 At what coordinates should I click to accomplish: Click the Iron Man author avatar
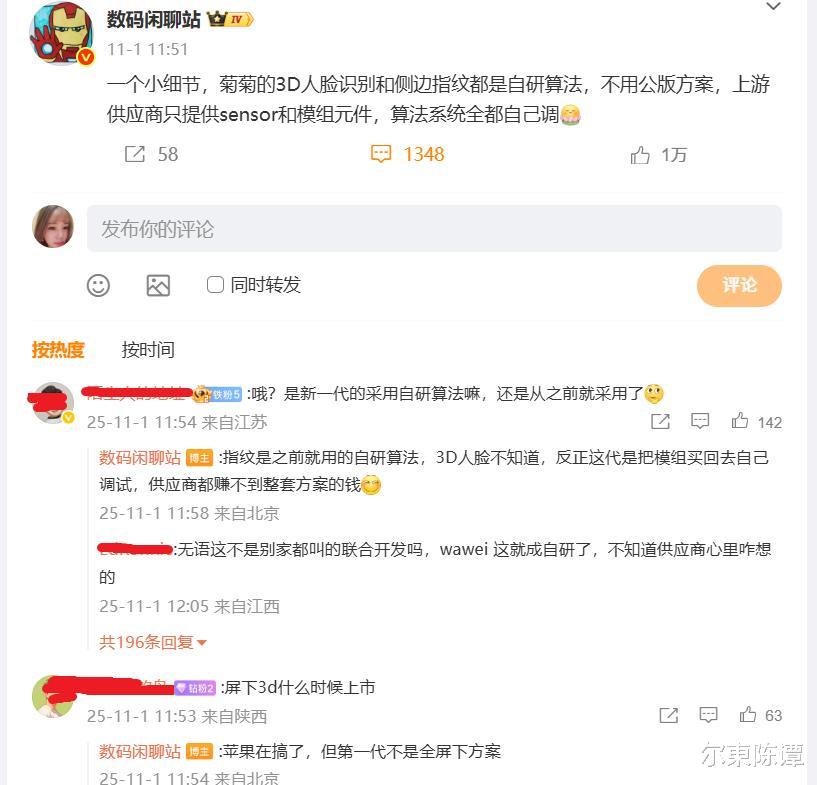61,33
